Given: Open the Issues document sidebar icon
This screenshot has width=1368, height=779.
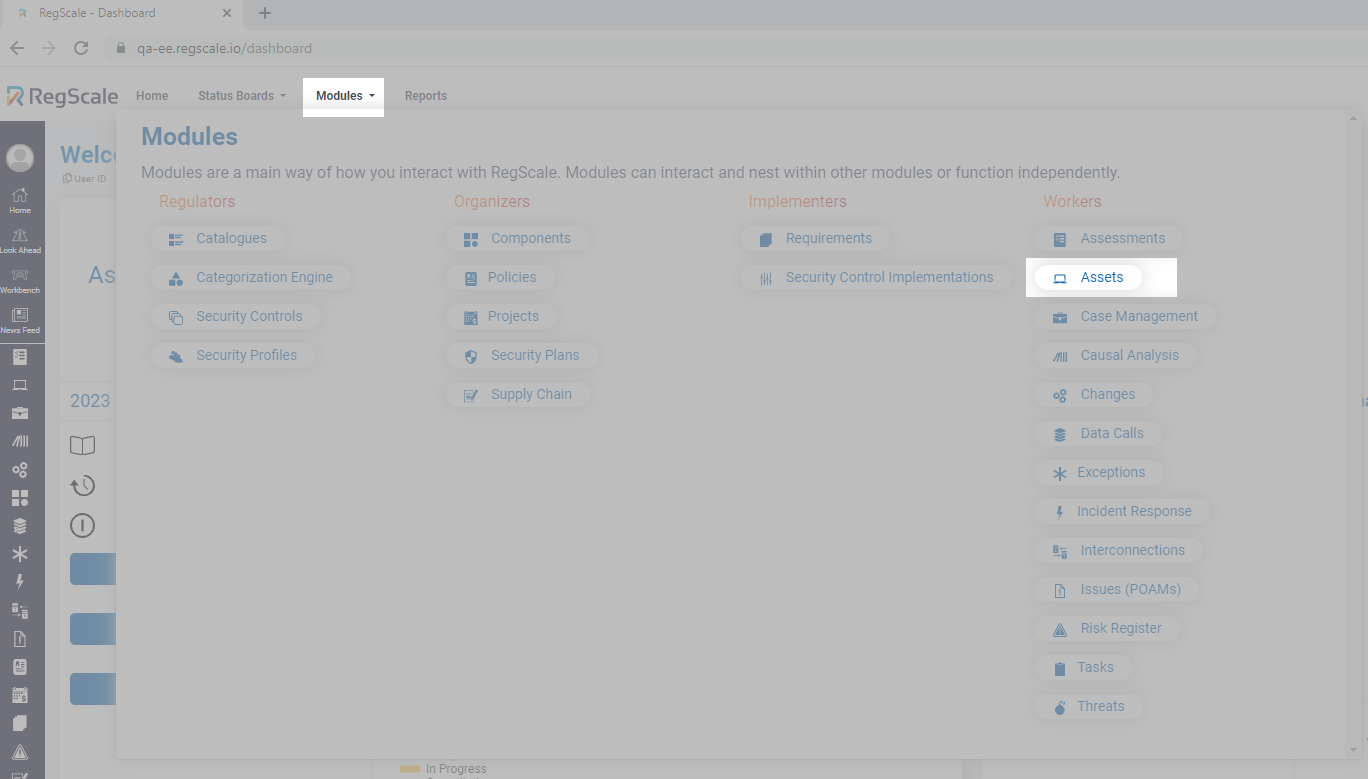Looking at the screenshot, I should [20, 638].
